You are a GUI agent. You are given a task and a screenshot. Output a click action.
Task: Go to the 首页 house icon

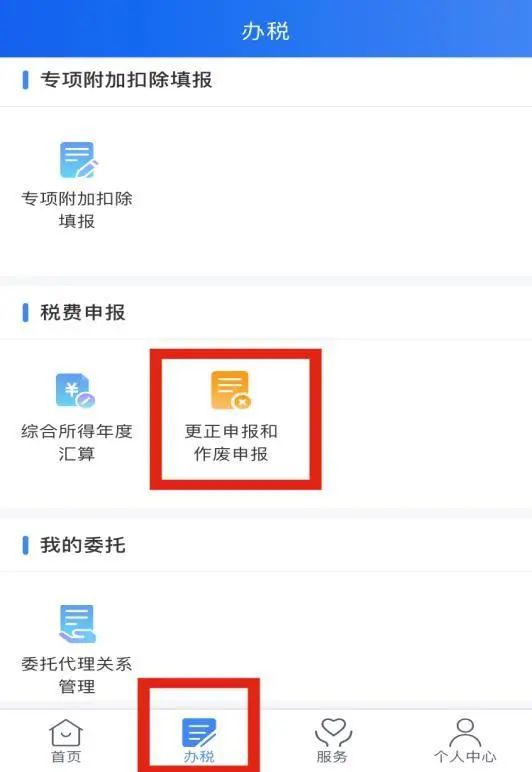coord(66,732)
